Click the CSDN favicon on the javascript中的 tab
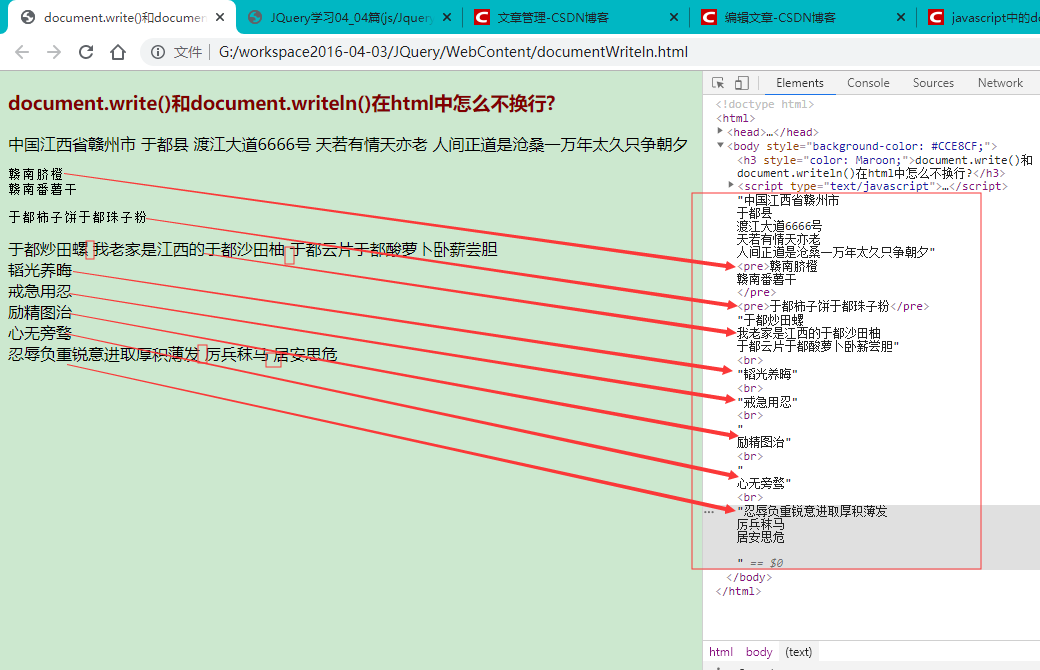The image size is (1040, 670). tap(936, 17)
